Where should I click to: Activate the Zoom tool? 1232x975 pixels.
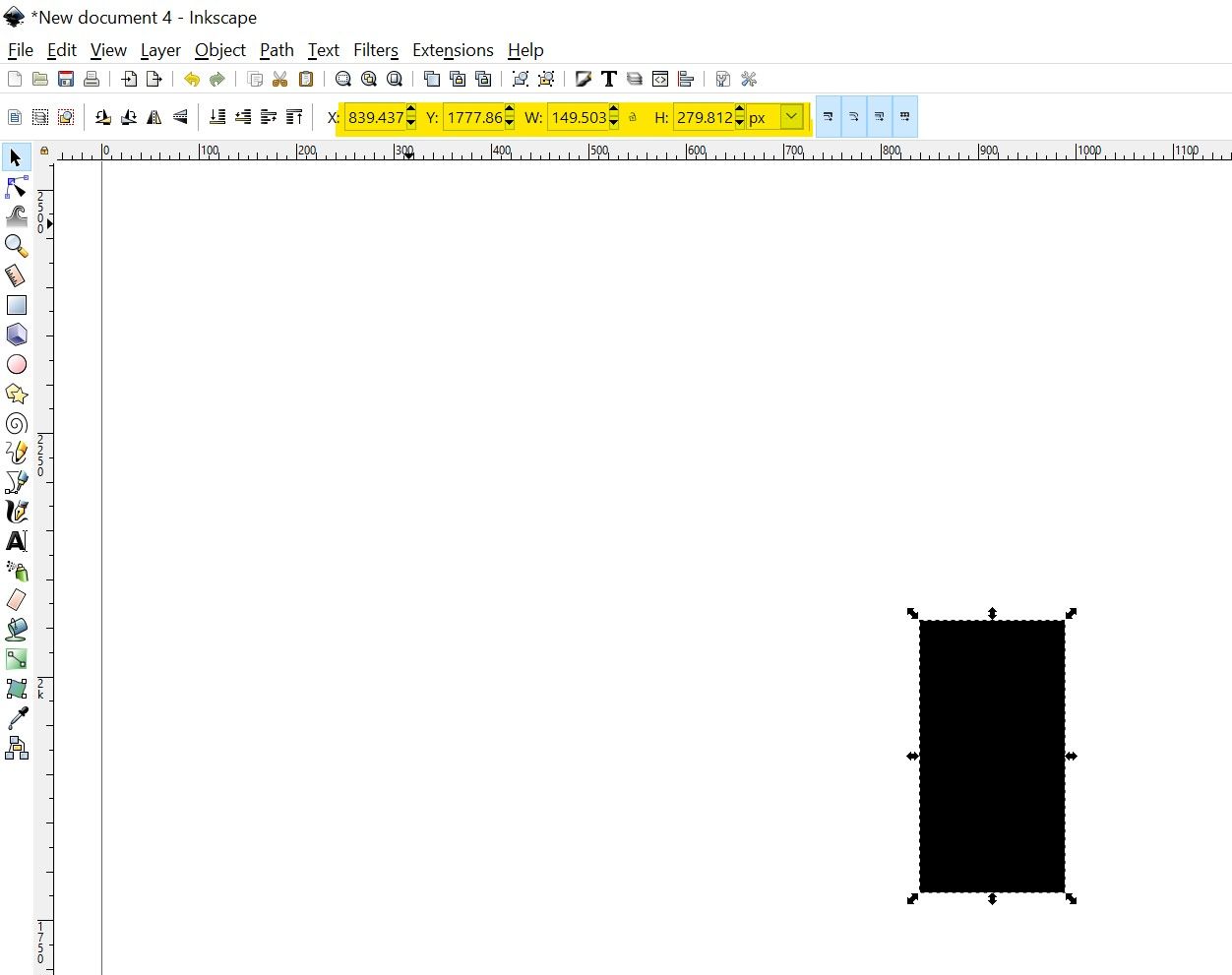click(16, 246)
